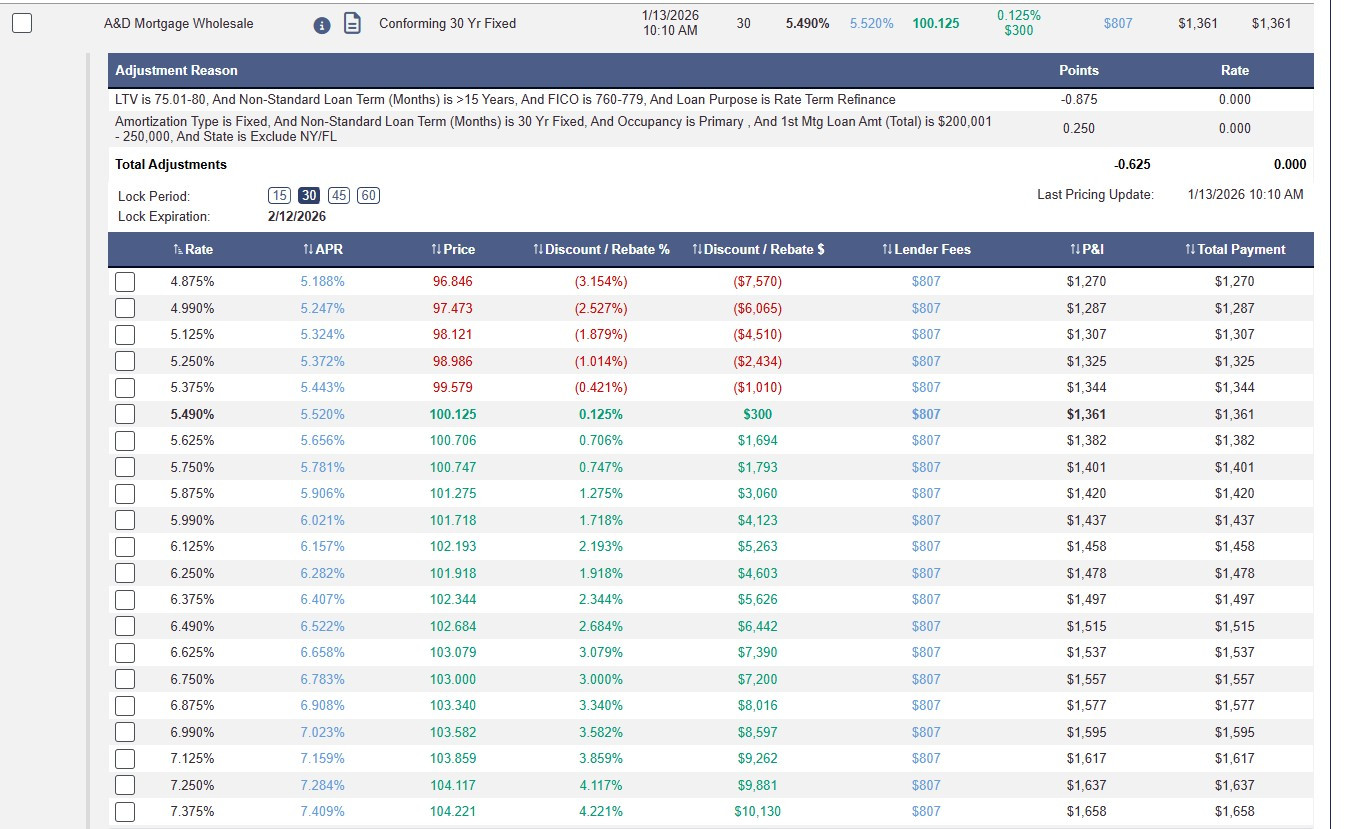The height and width of the screenshot is (829, 1360).
Task: Open the 7.409% APR link
Action: click(323, 812)
